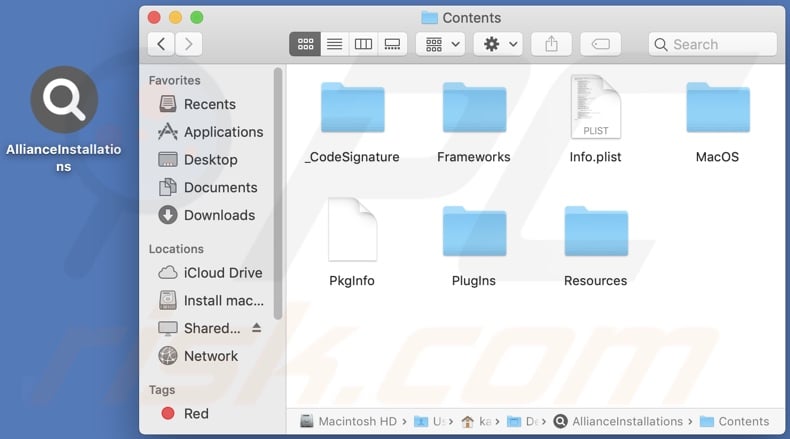Click the Frameworks name label

pos(474,157)
